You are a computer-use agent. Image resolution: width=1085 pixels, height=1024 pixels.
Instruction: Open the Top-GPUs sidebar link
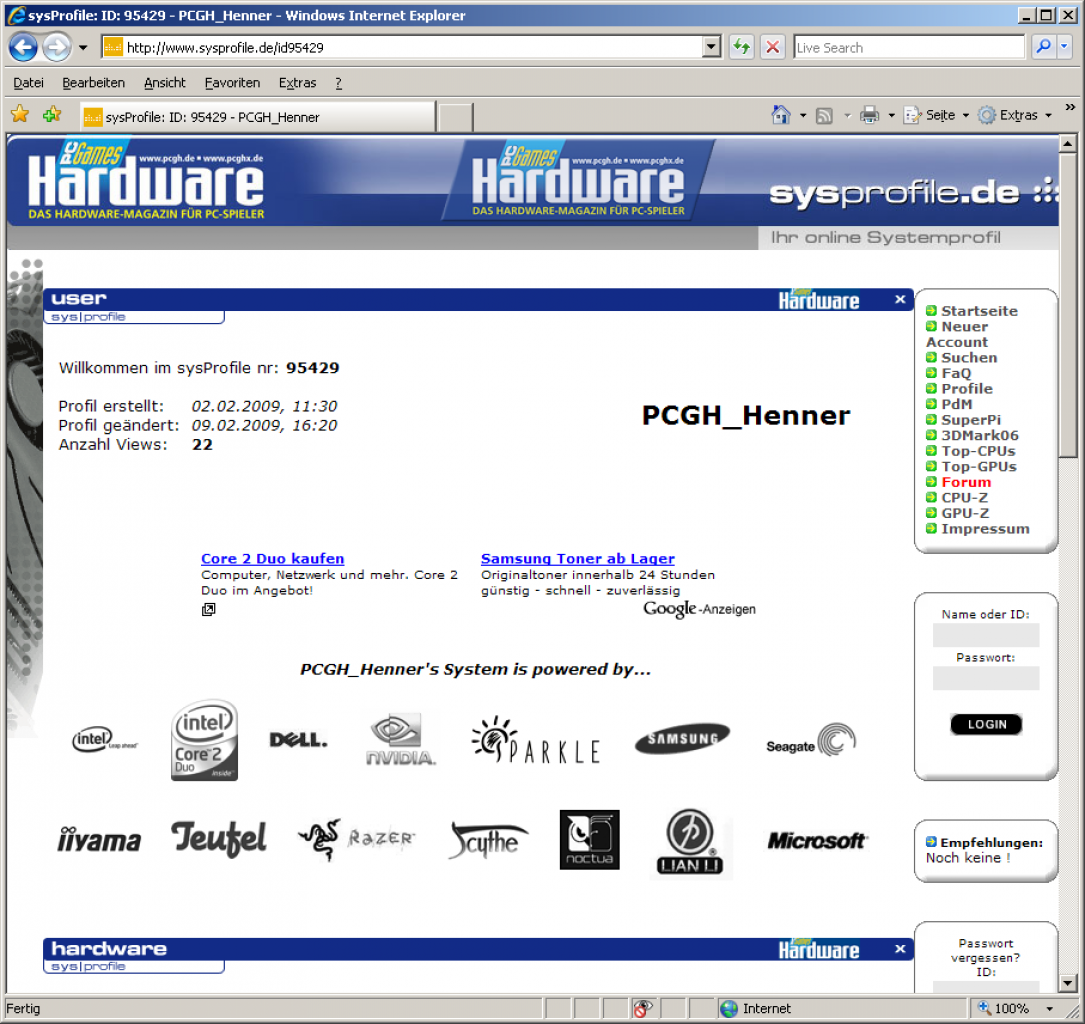(978, 466)
